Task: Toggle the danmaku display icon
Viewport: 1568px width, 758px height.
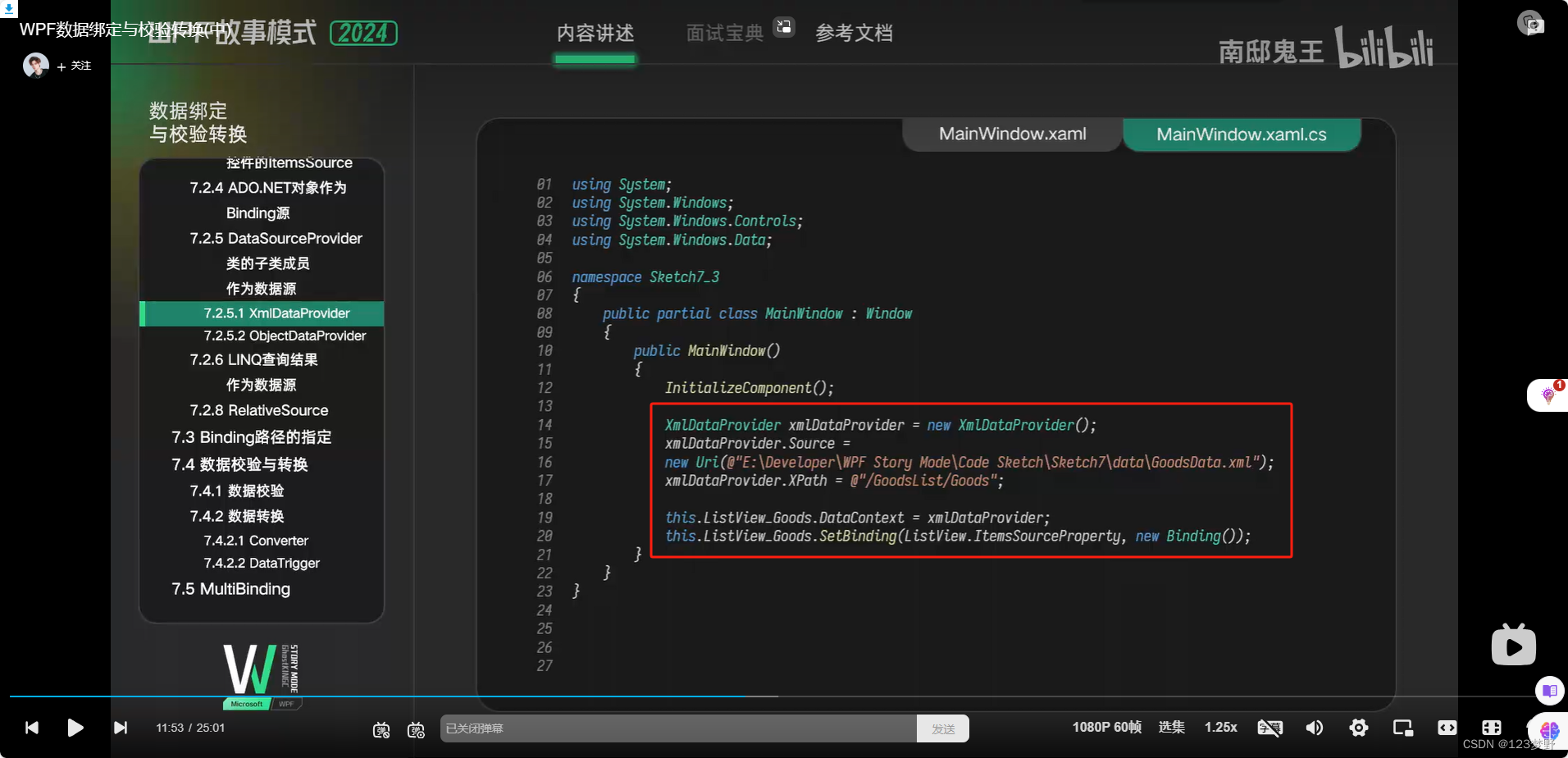Action: coord(381,729)
